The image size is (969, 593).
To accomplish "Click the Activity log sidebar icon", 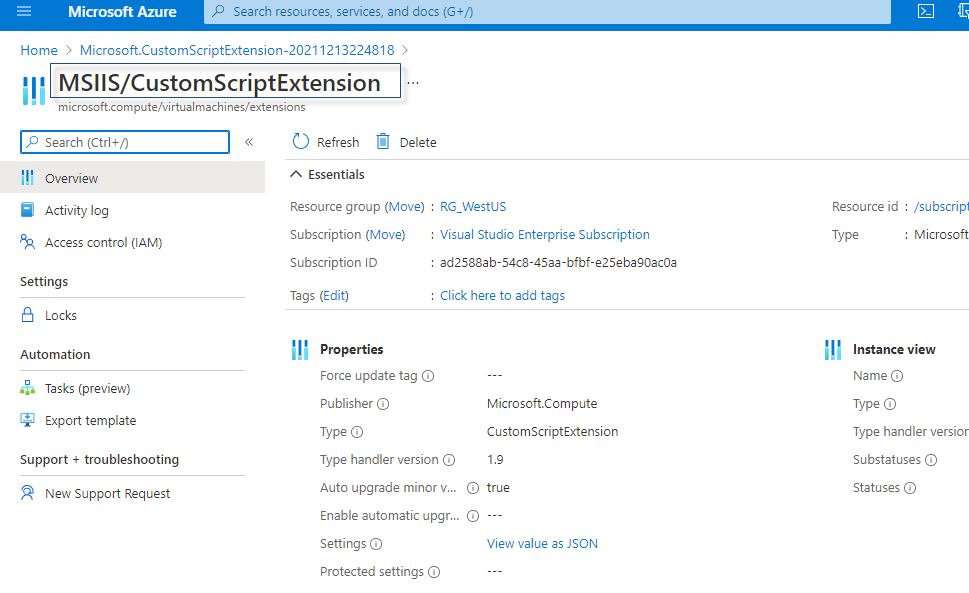I will tap(27, 210).
